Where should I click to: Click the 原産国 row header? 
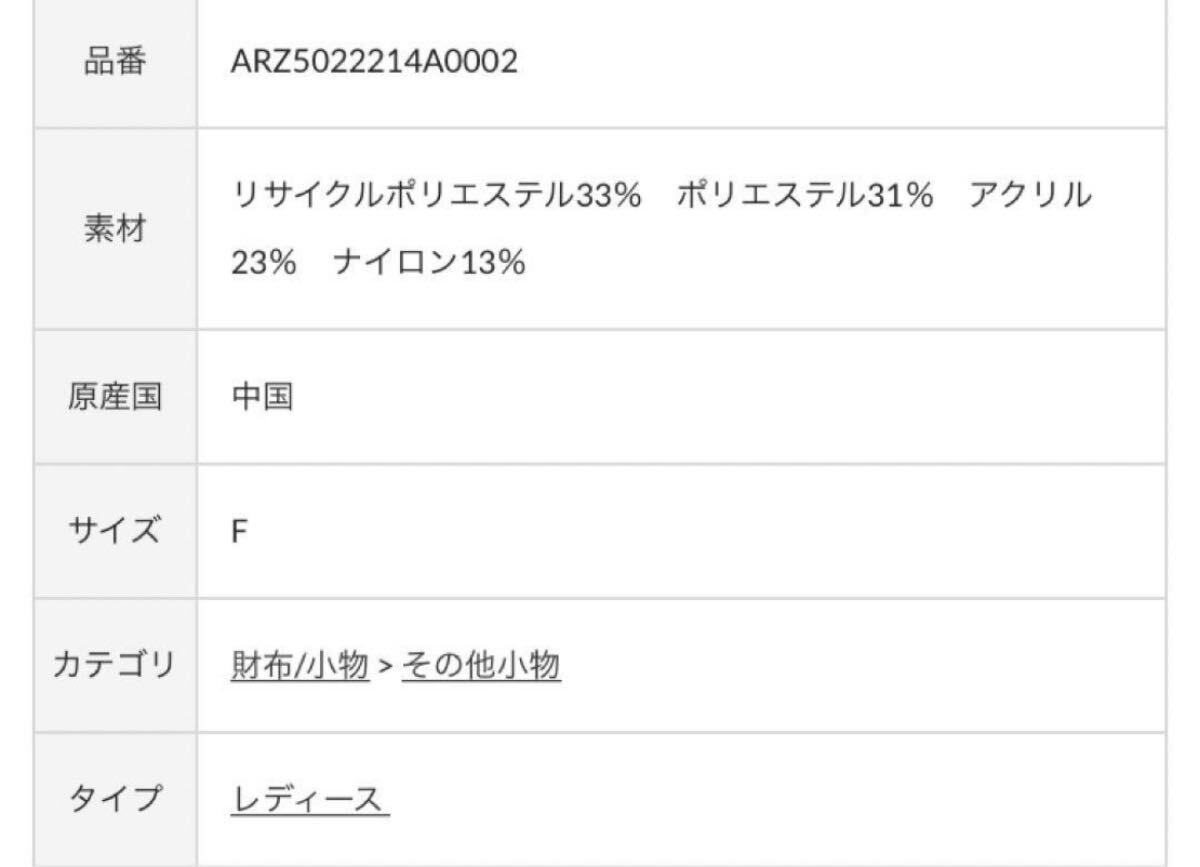pos(115,397)
